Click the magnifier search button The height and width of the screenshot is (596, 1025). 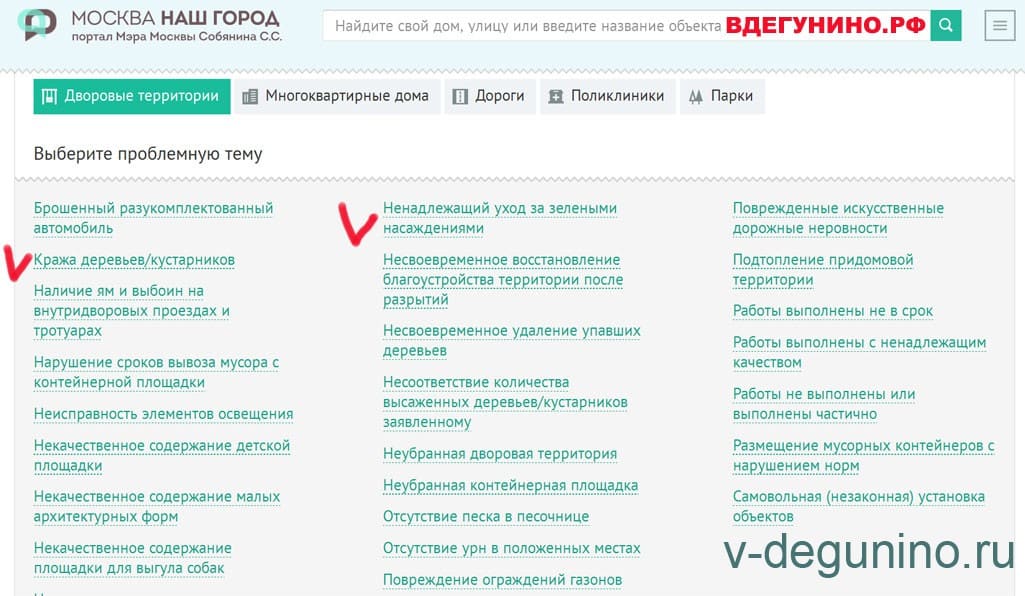(945, 26)
